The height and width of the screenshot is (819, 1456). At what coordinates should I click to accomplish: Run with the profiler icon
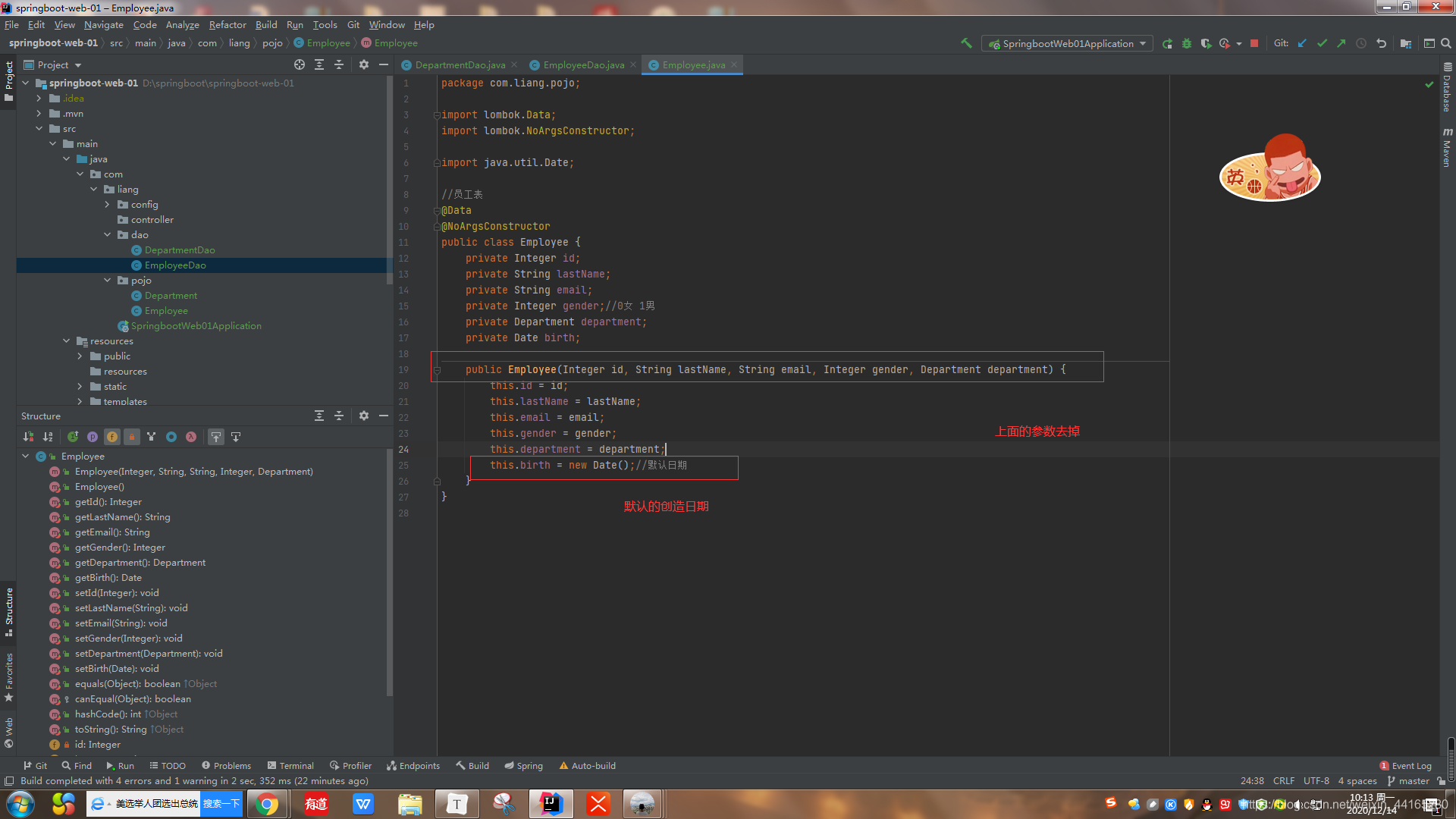1224,43
